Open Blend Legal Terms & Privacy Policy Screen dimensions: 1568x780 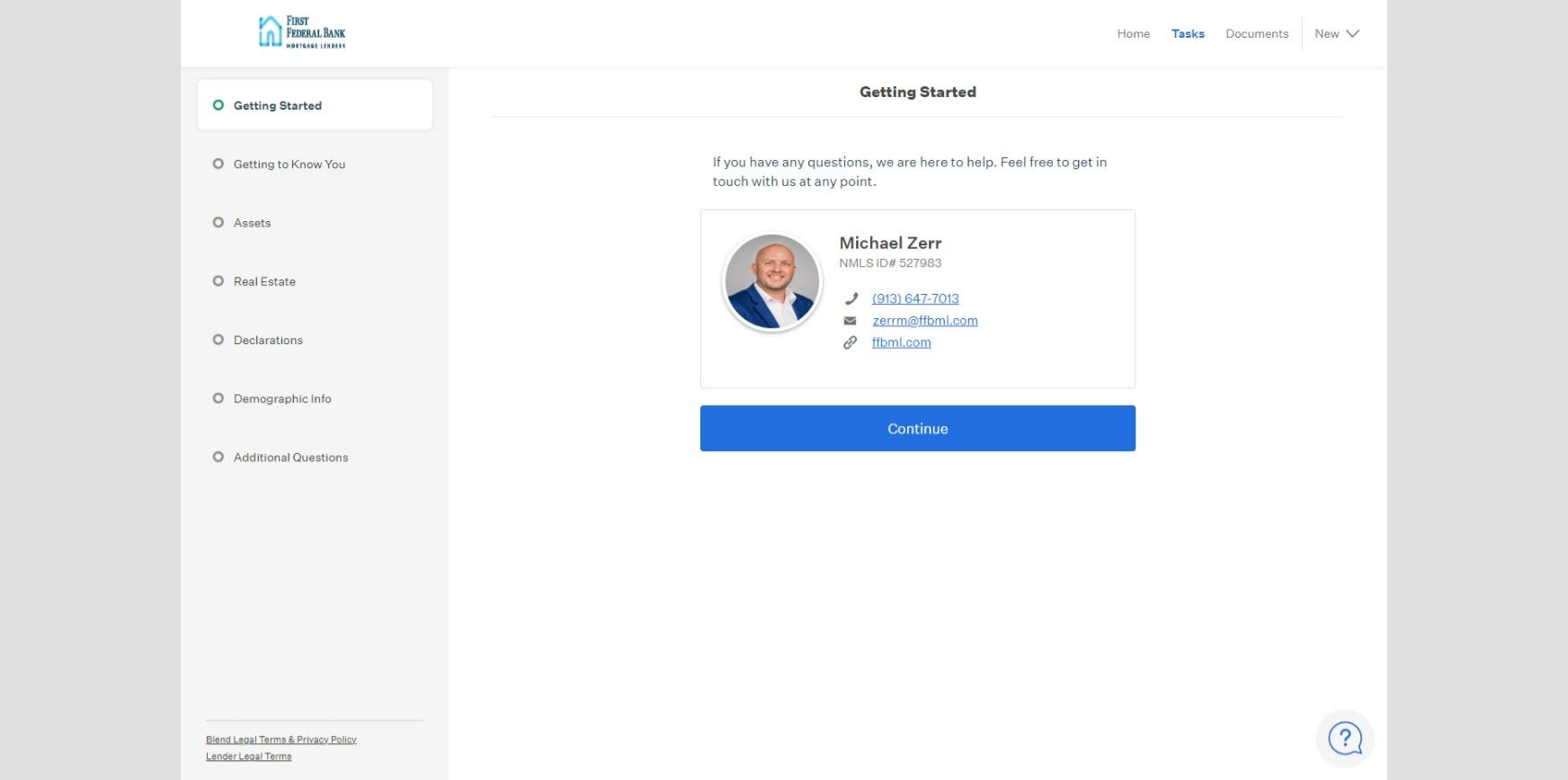281,740
